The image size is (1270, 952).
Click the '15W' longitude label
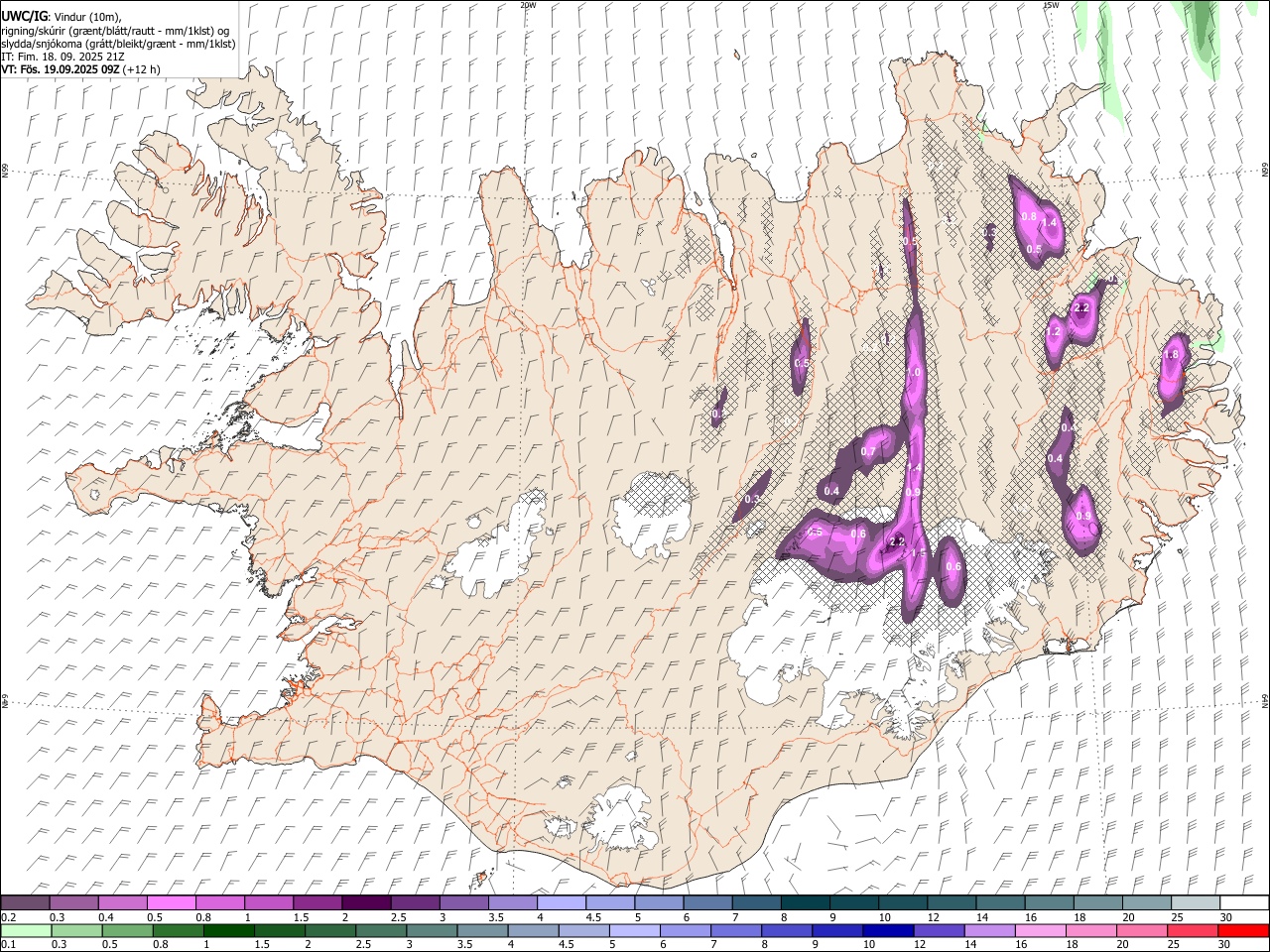(1051, 5)
